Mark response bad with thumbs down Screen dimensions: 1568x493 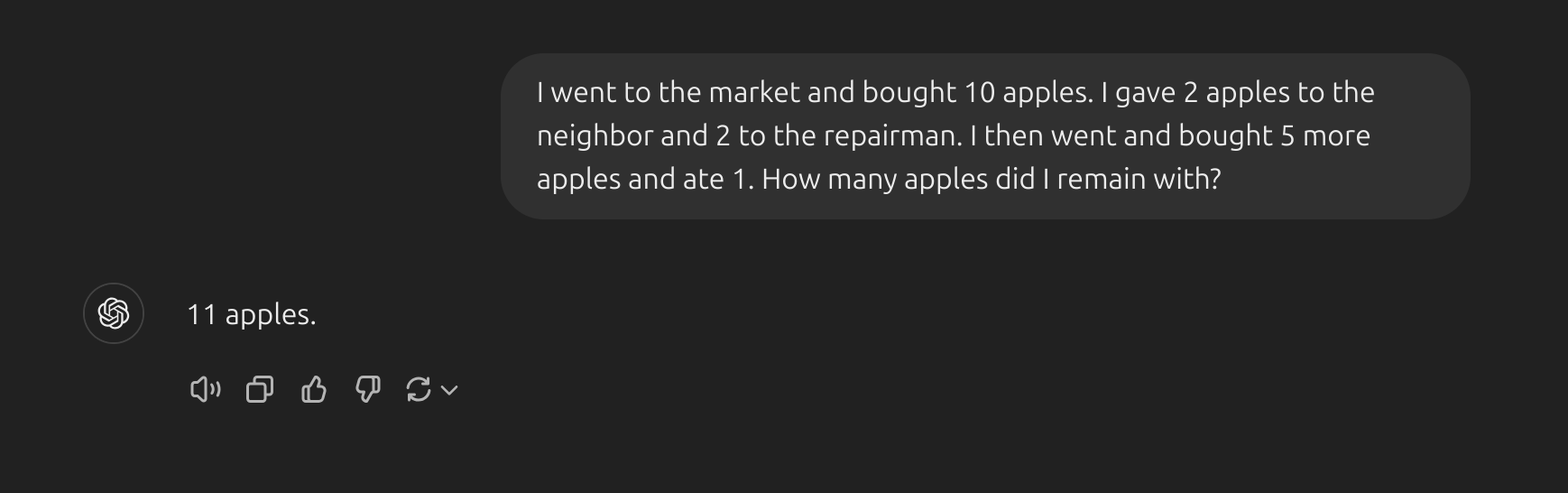(367, 390)
